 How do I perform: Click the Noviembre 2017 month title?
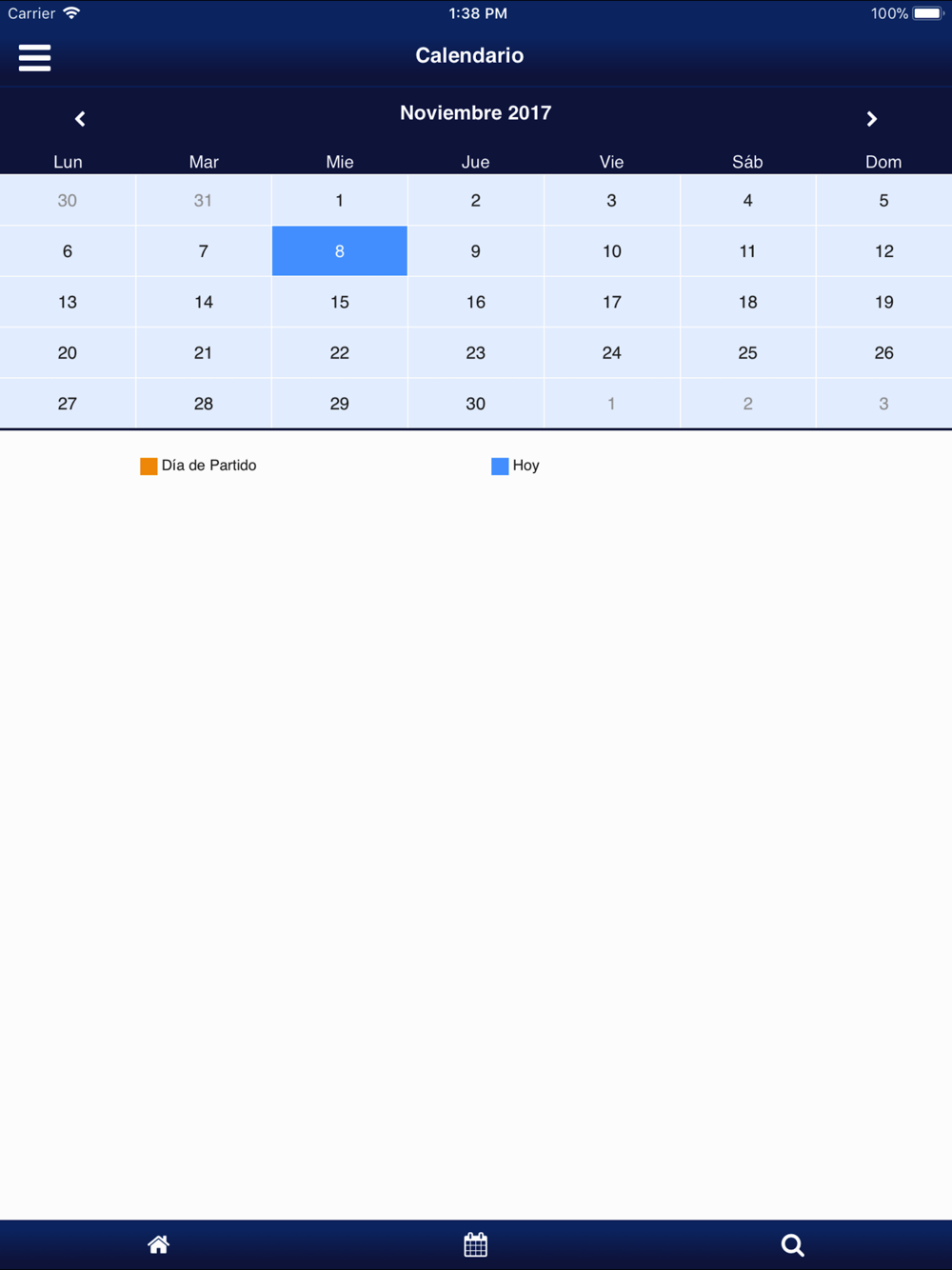476,112
